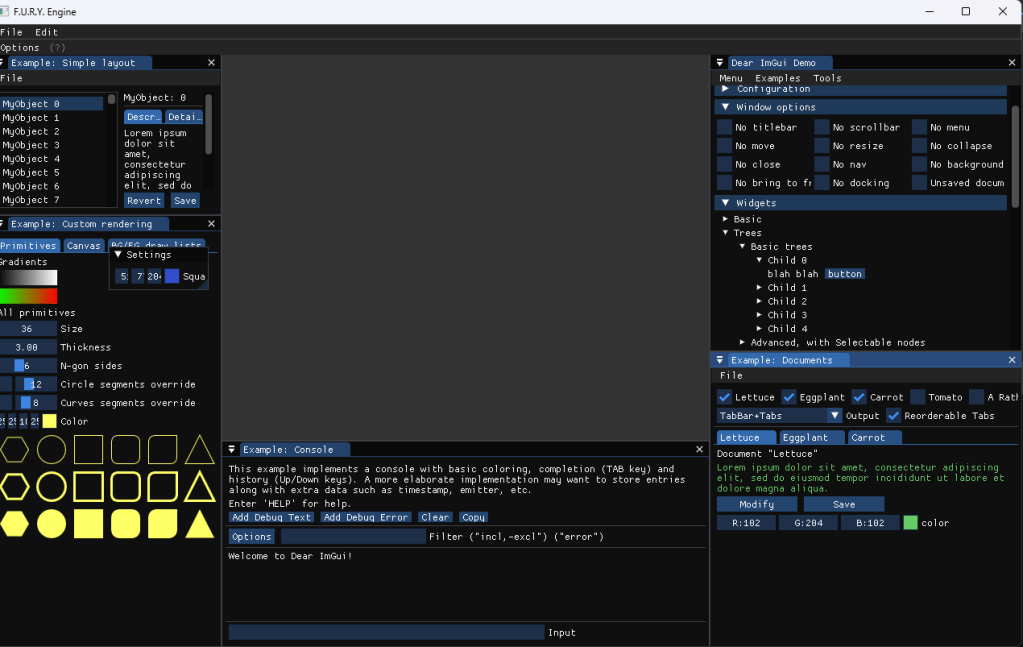Click the (?) help marker next to Options
Screen dimensions: 1023x647
58,47
